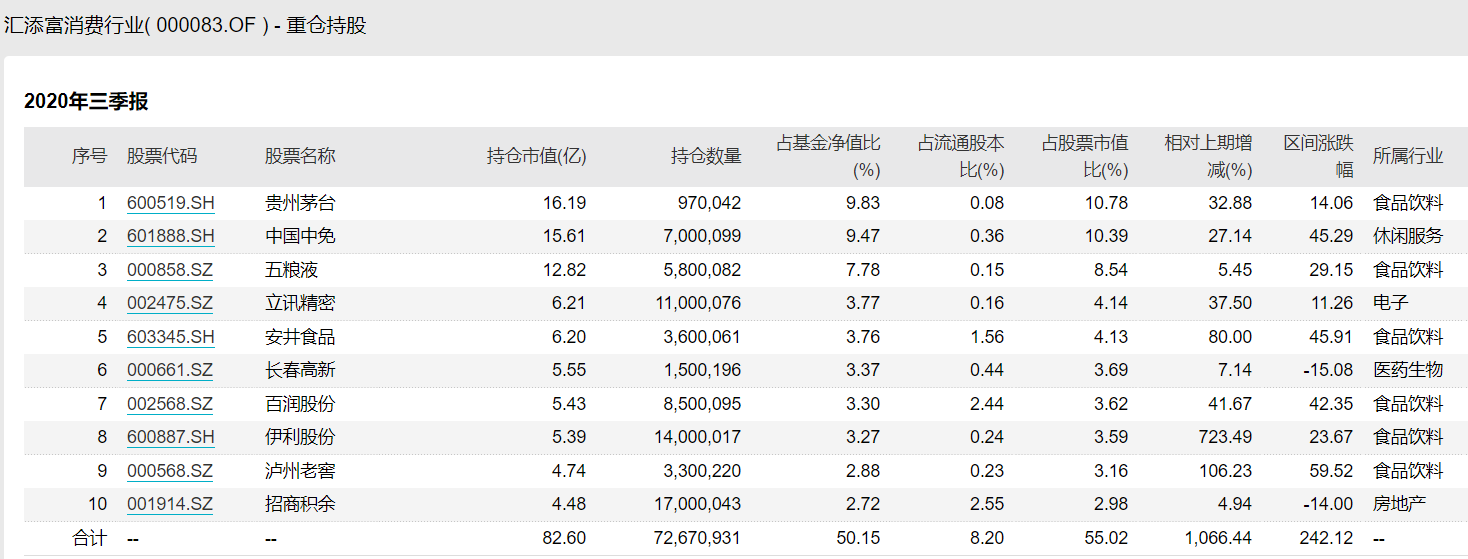The width and height of the screenshot is (1468, 559).
Task: Click the 2020年三季报 section heading
Action: pyautogui.click(x=86, y=101)
